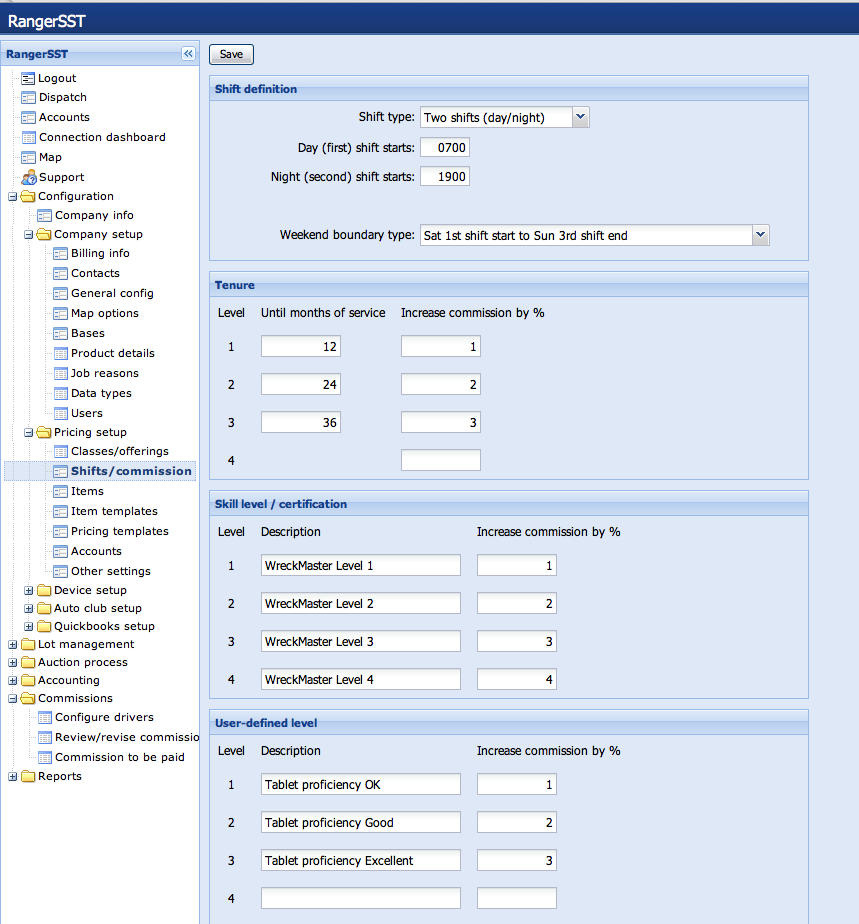Click the Commissions folder icon
Image resolution: width=859 pixels, height=924 pixels.
28,698
